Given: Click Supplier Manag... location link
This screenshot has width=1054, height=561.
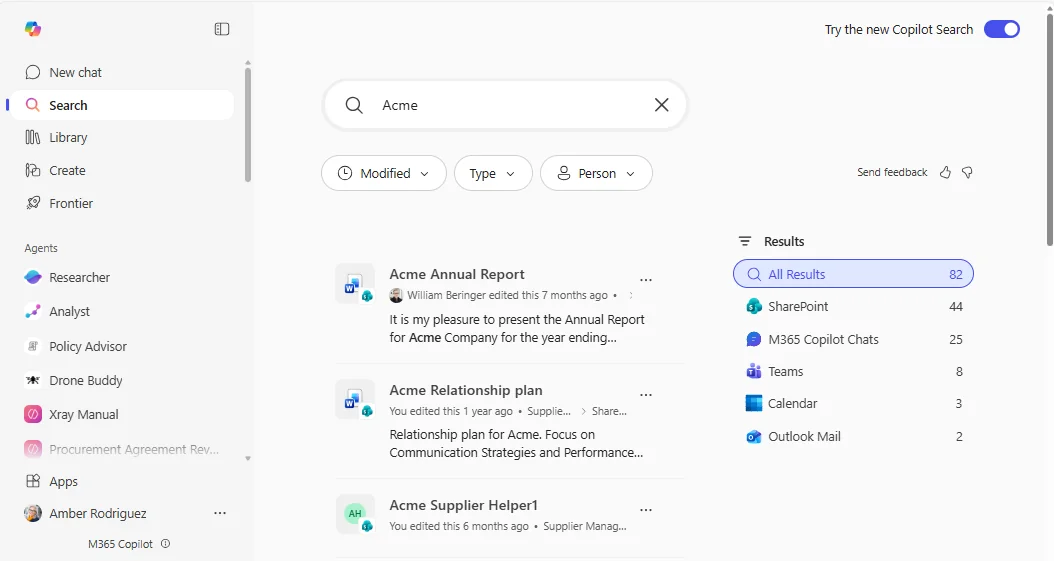Looking at the screenshot, I should (x=585, y=526).
